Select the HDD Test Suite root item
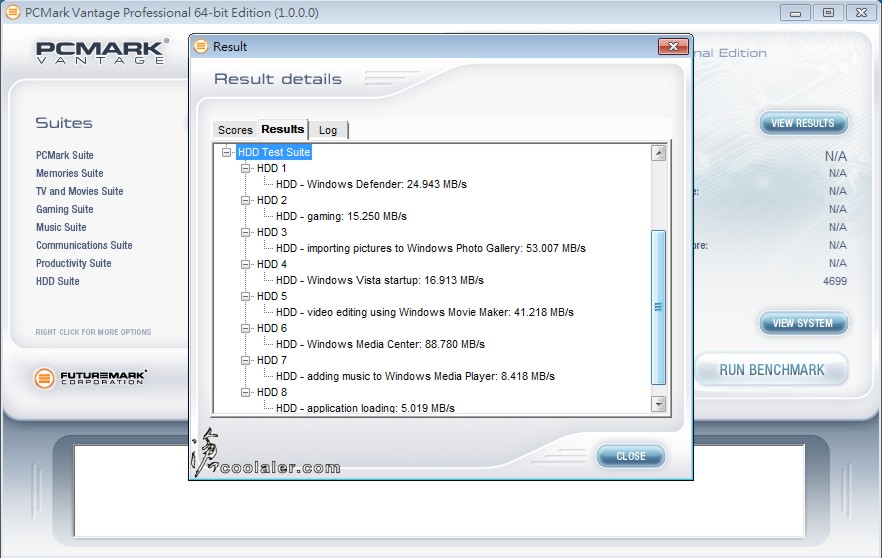Image resolution: width=882 pixels, height=558 pixels. pos(274,152)
